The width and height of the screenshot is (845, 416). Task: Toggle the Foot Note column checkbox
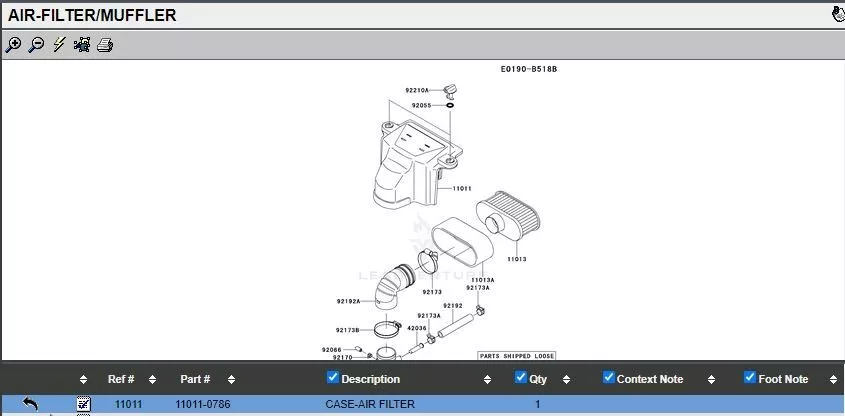coord(750,378)
